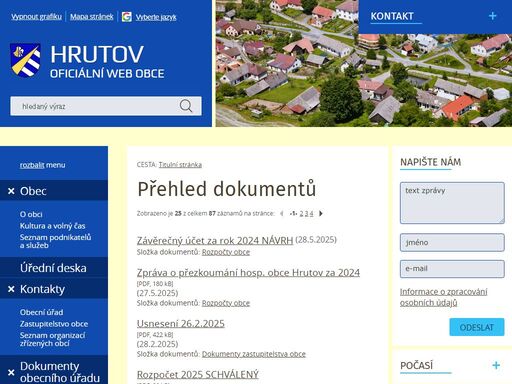
Task: Open Úřední deska menu item
Action: pos(53,268)
